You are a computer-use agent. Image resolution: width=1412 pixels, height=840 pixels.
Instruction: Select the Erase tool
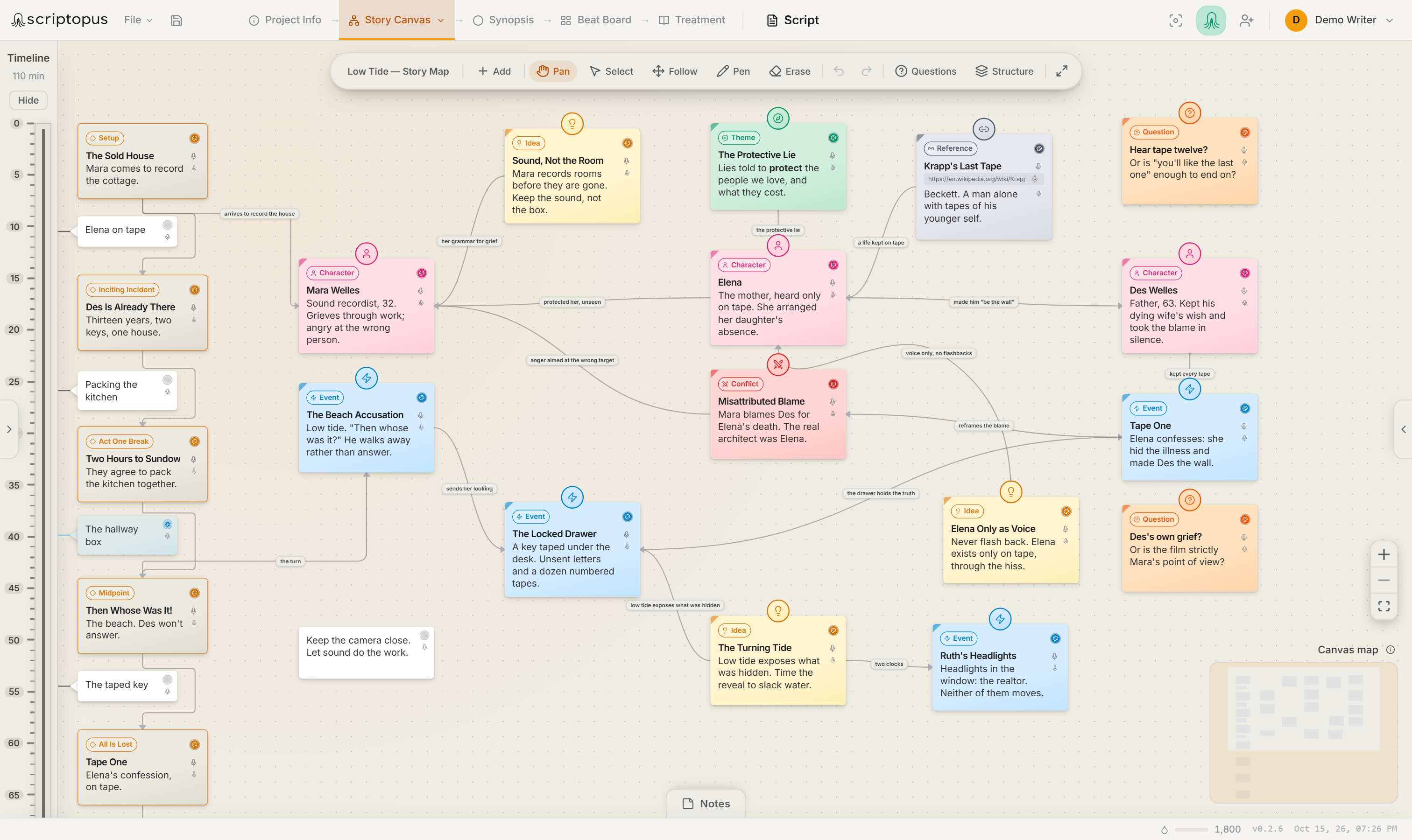(790, 71)
